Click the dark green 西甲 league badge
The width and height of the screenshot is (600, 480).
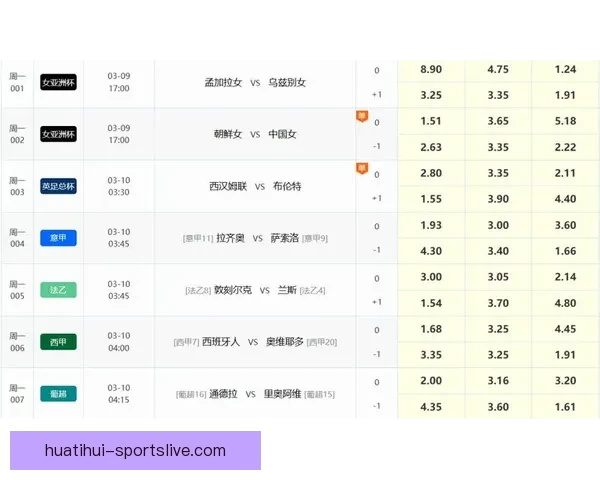coord(58,342)
